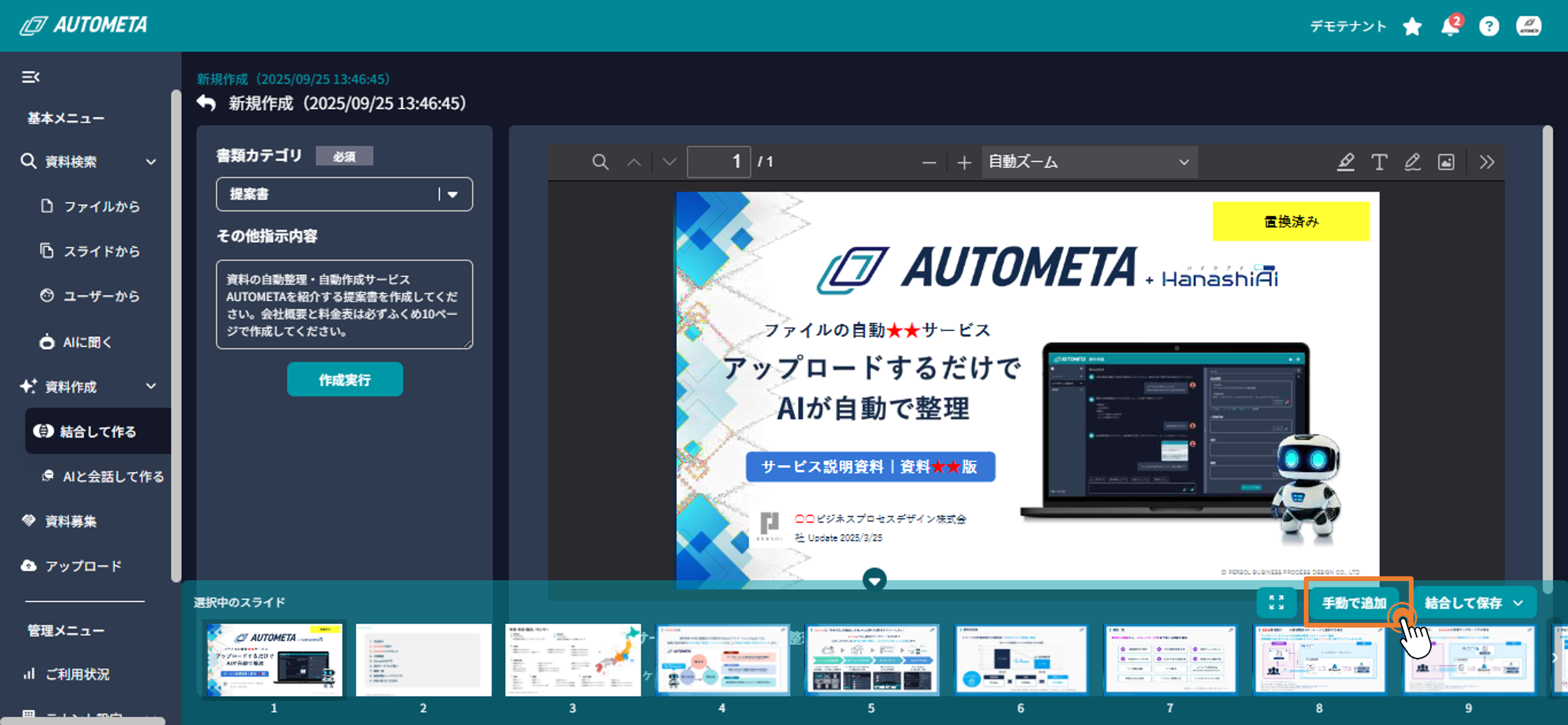The image size is (1568, 725).
Task: Select slide thumbnail number 3
Action: [x=572, y=660]
